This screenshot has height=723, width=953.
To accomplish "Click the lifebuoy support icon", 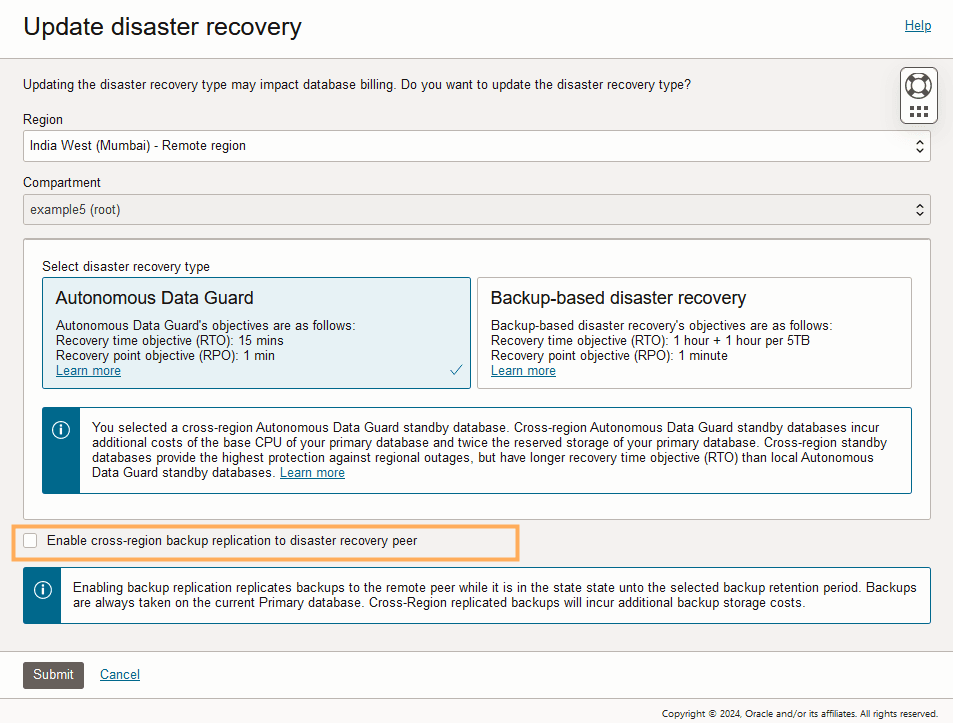I will [918, 86].
